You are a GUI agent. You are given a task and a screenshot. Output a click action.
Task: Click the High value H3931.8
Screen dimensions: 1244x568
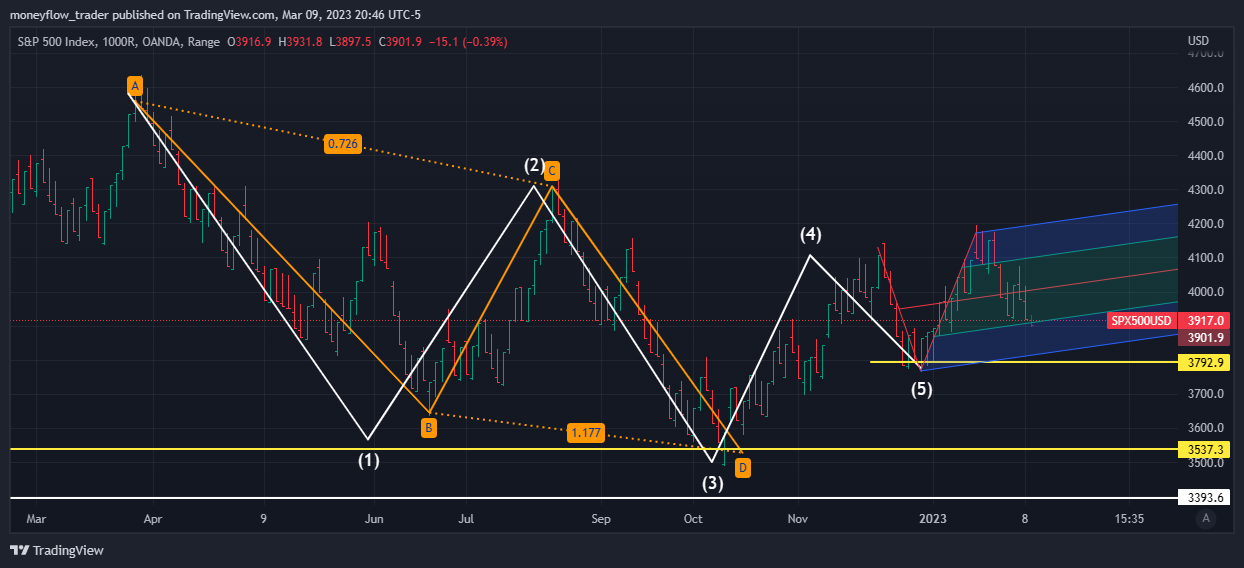click(x=300, y=42)
